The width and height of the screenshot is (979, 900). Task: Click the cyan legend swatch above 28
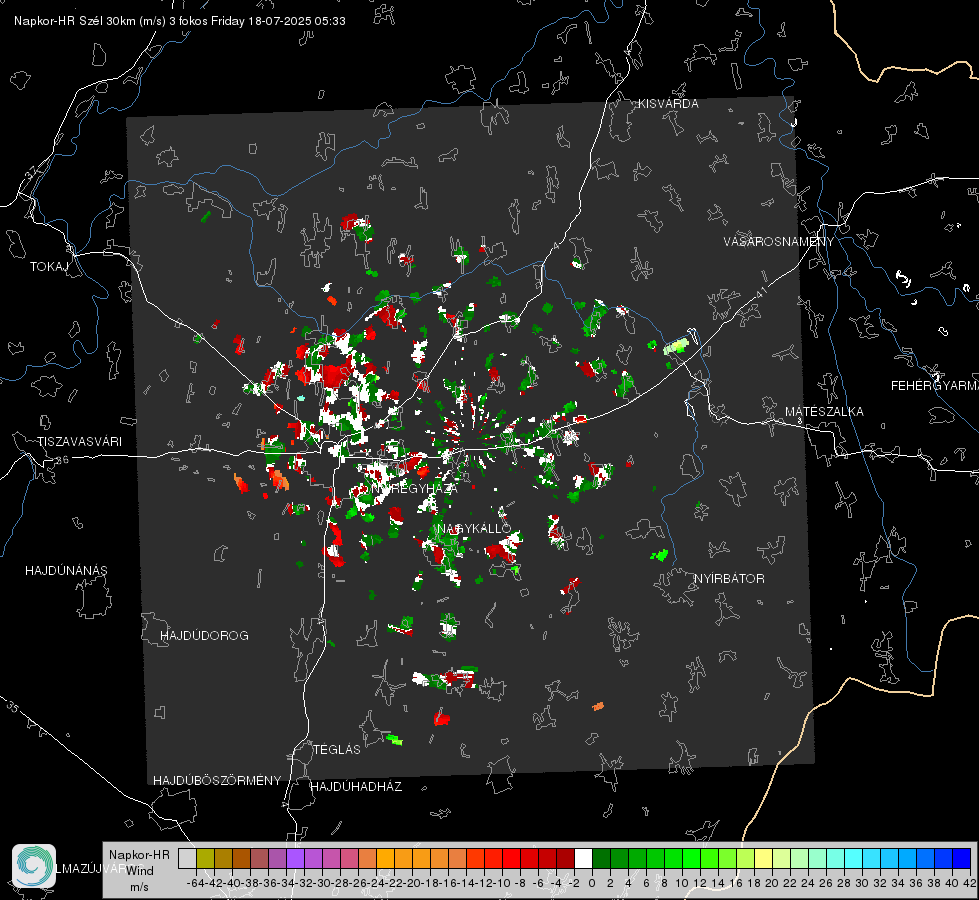tap(854, 858)
